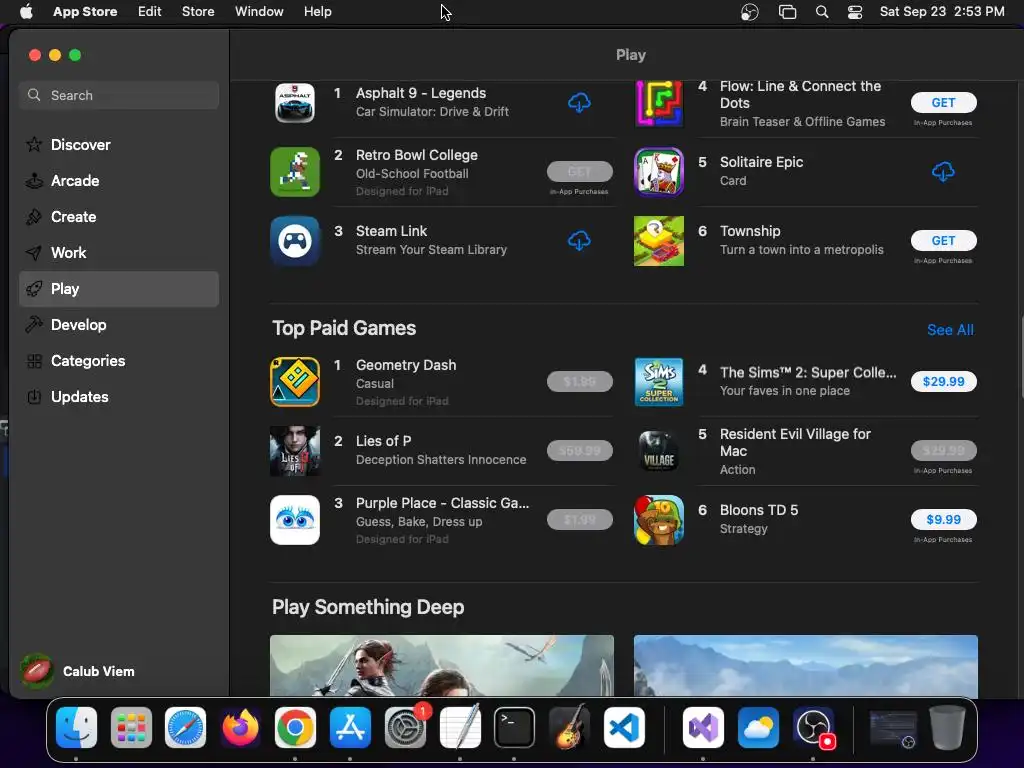
Task: Open the Solitaire Epic app icon
Action: point(659,172)
